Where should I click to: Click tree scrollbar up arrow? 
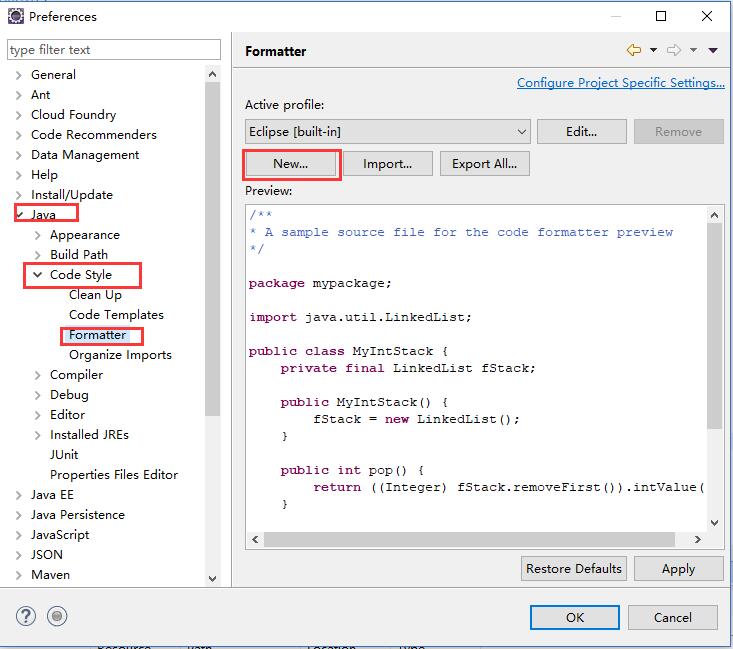[212, 74]
